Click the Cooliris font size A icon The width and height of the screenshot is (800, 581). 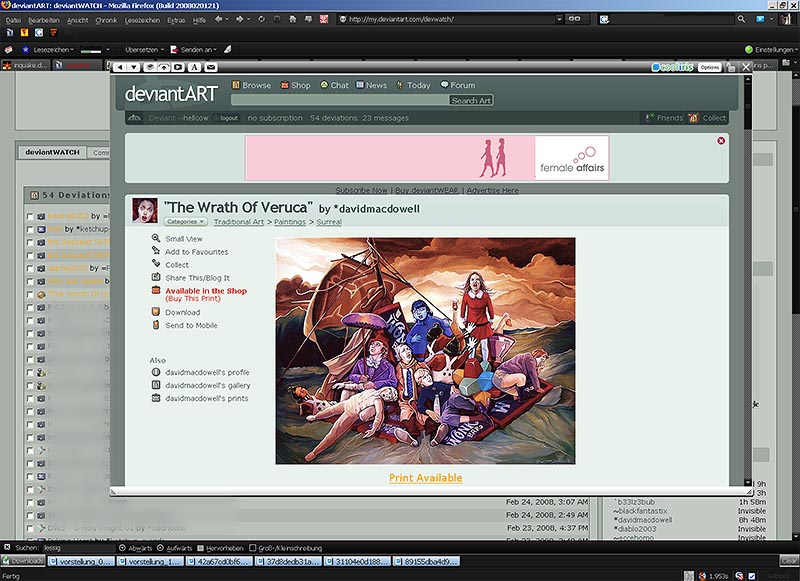click(194, 67)
